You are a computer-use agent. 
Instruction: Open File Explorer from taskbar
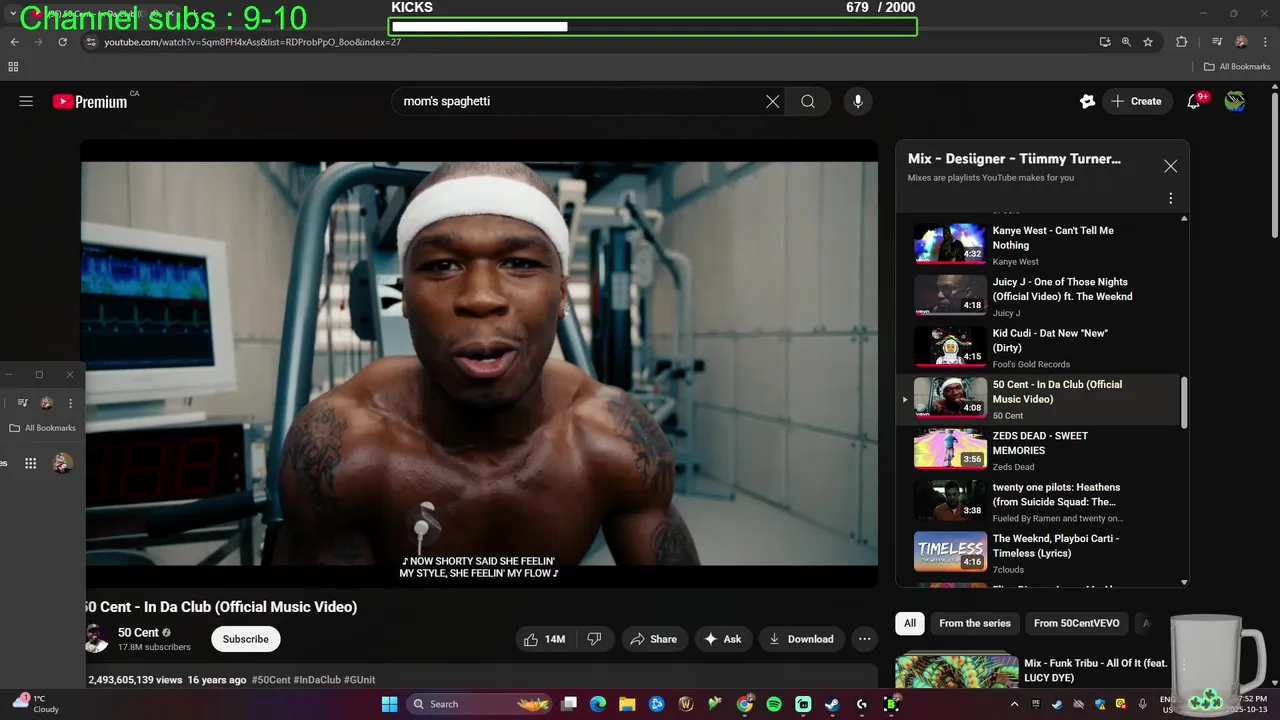(x=627, y=704)
